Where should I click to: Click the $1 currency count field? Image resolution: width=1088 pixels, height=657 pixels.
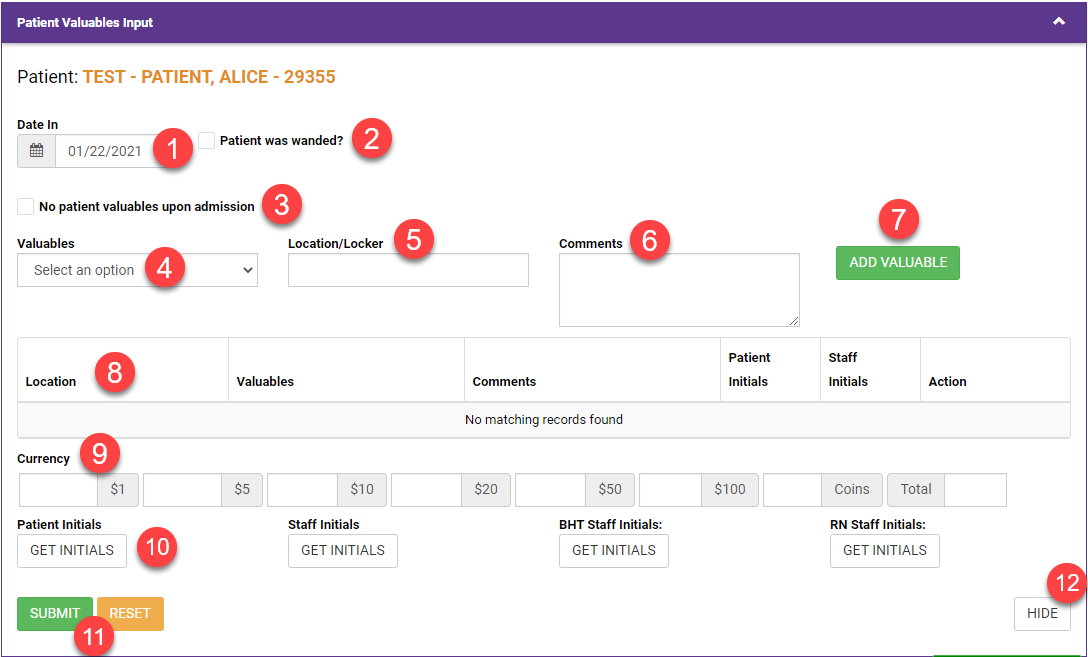(58, 490)
